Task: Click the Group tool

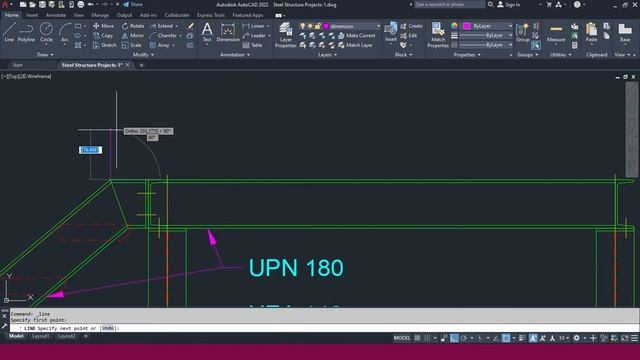Action: (x=522, y=33)
